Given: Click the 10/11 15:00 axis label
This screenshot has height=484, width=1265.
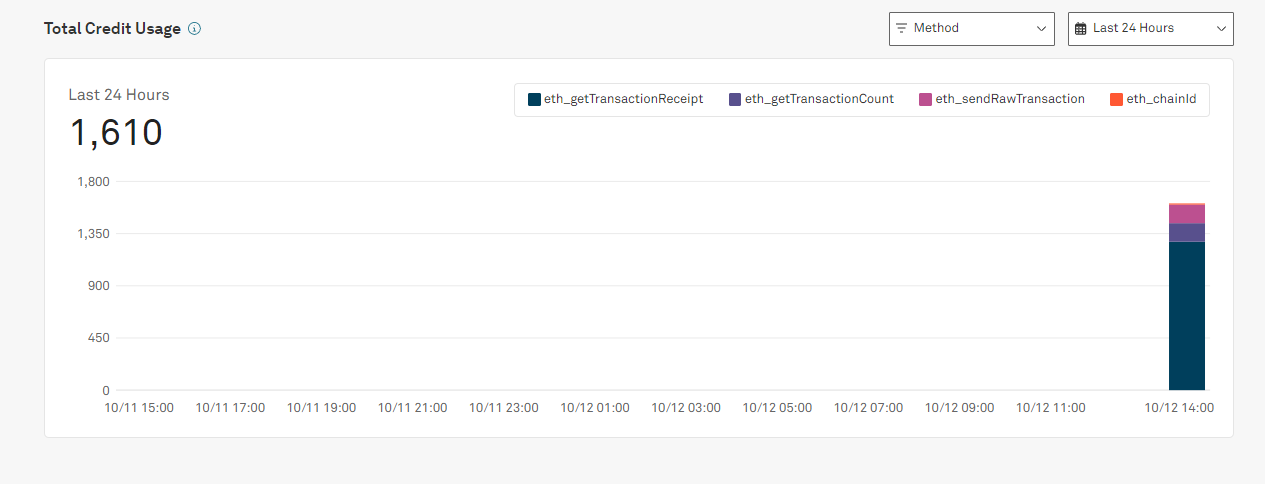Looking at the screenshot, I should pos(139,408).
